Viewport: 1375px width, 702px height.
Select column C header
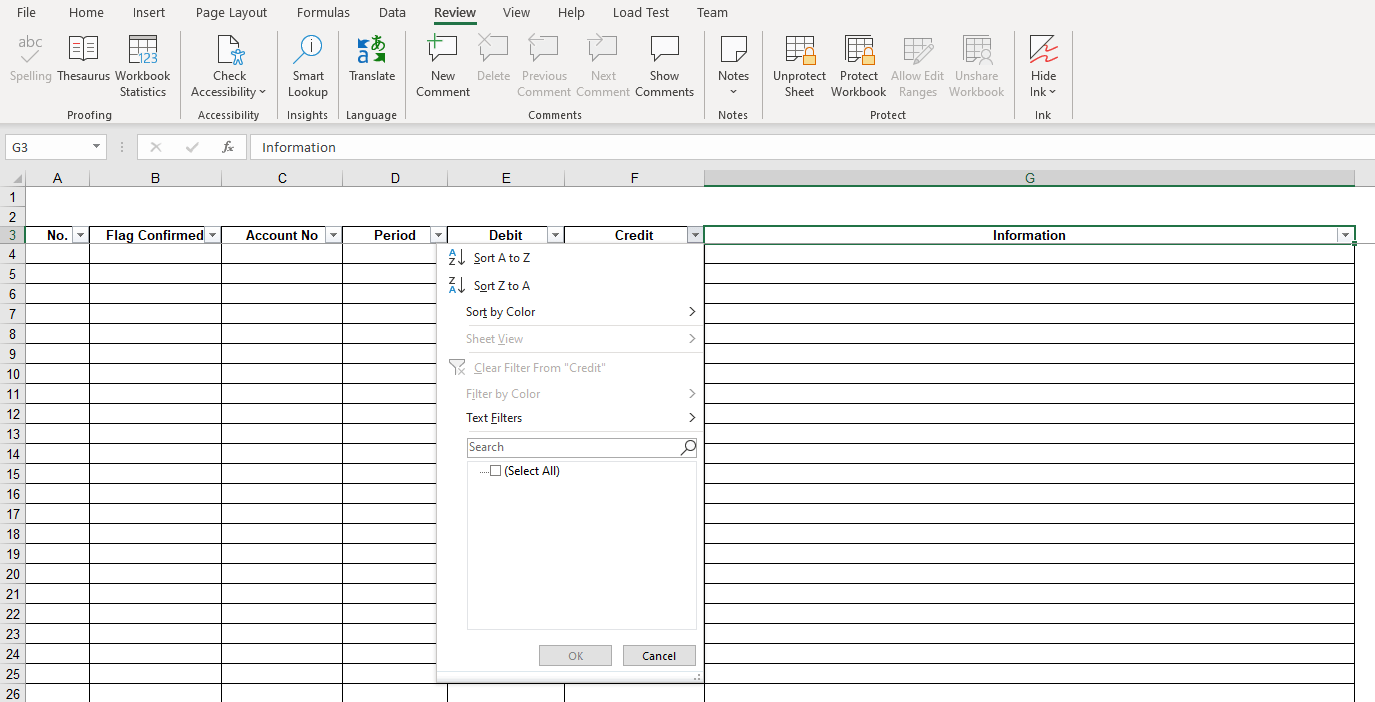click(282, 178)
